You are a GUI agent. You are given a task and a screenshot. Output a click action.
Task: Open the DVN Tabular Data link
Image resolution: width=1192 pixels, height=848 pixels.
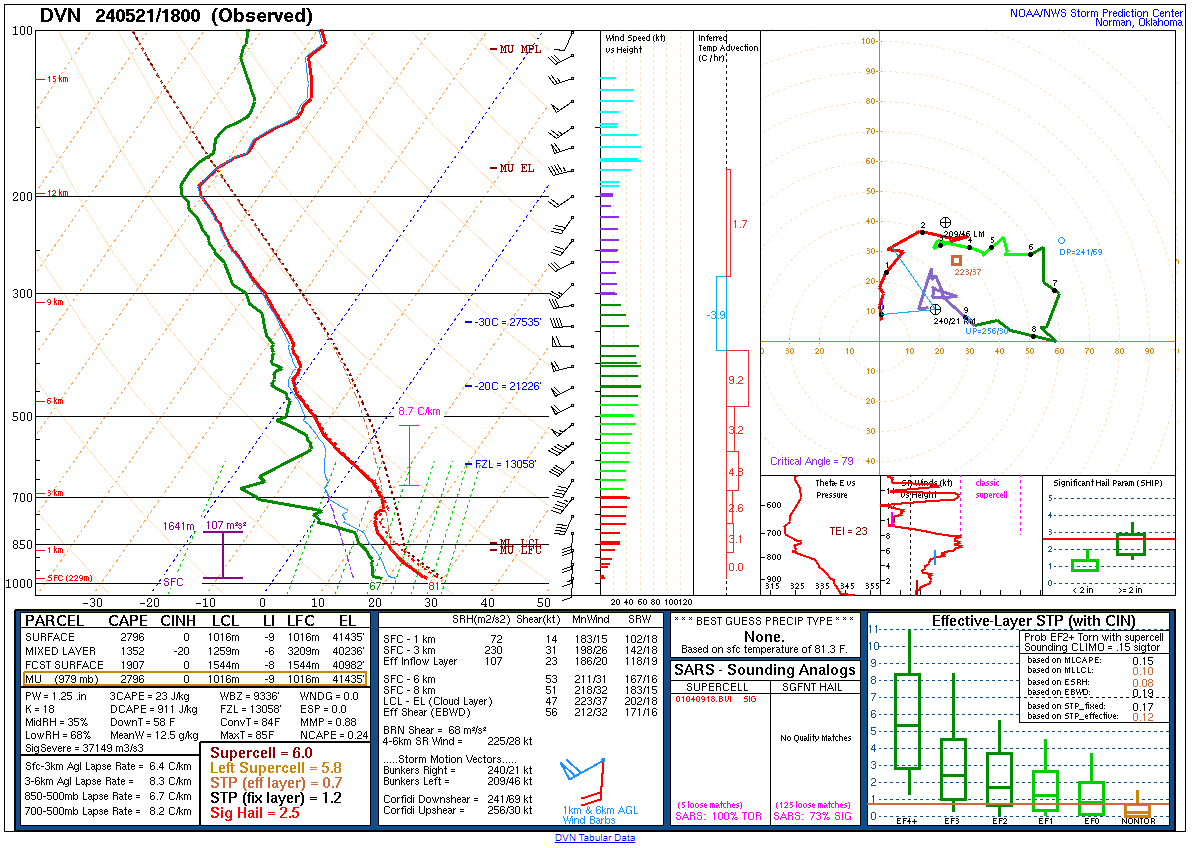point(595,838)
